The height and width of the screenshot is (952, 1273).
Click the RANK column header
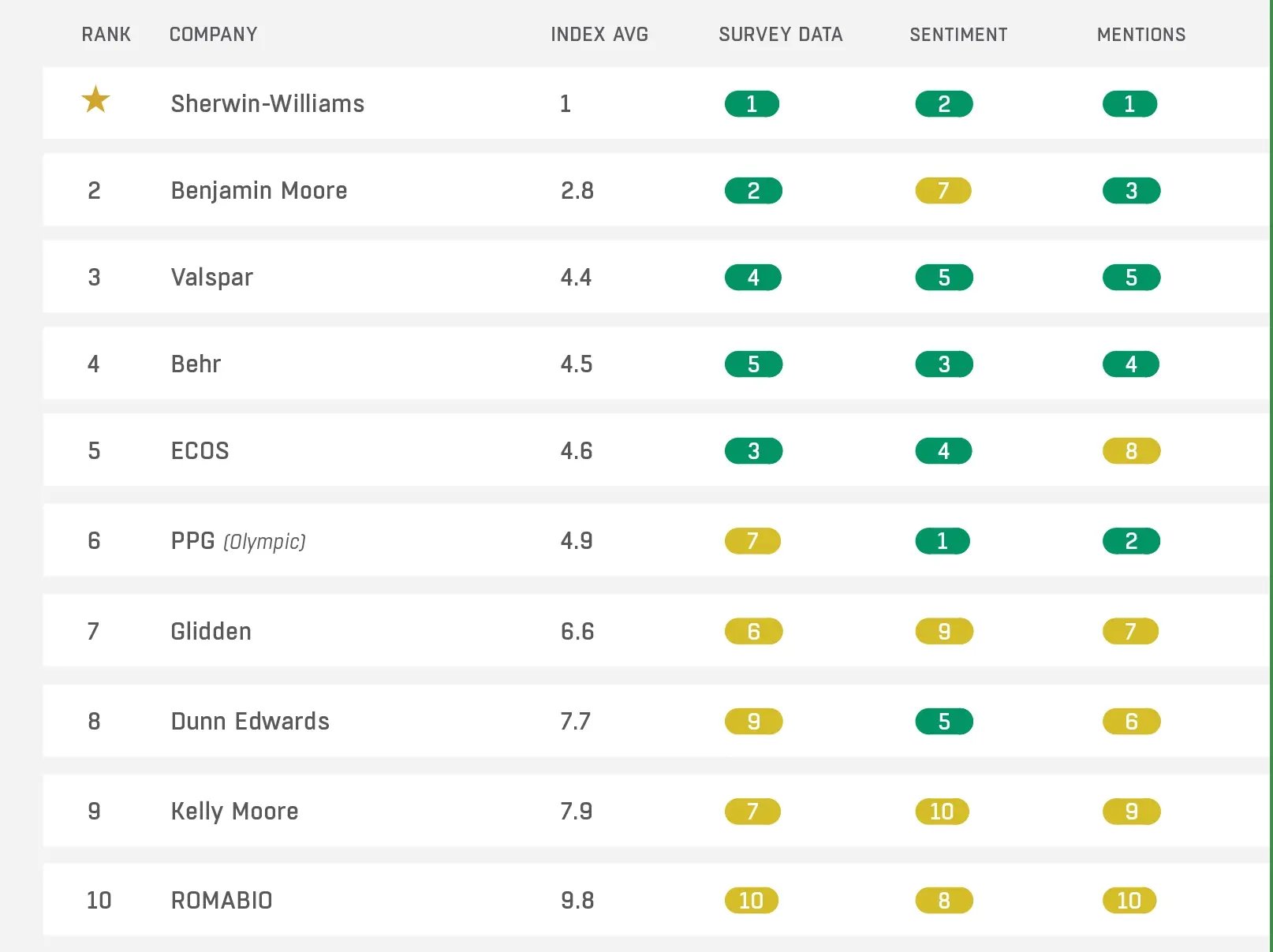tap(106, 35)
